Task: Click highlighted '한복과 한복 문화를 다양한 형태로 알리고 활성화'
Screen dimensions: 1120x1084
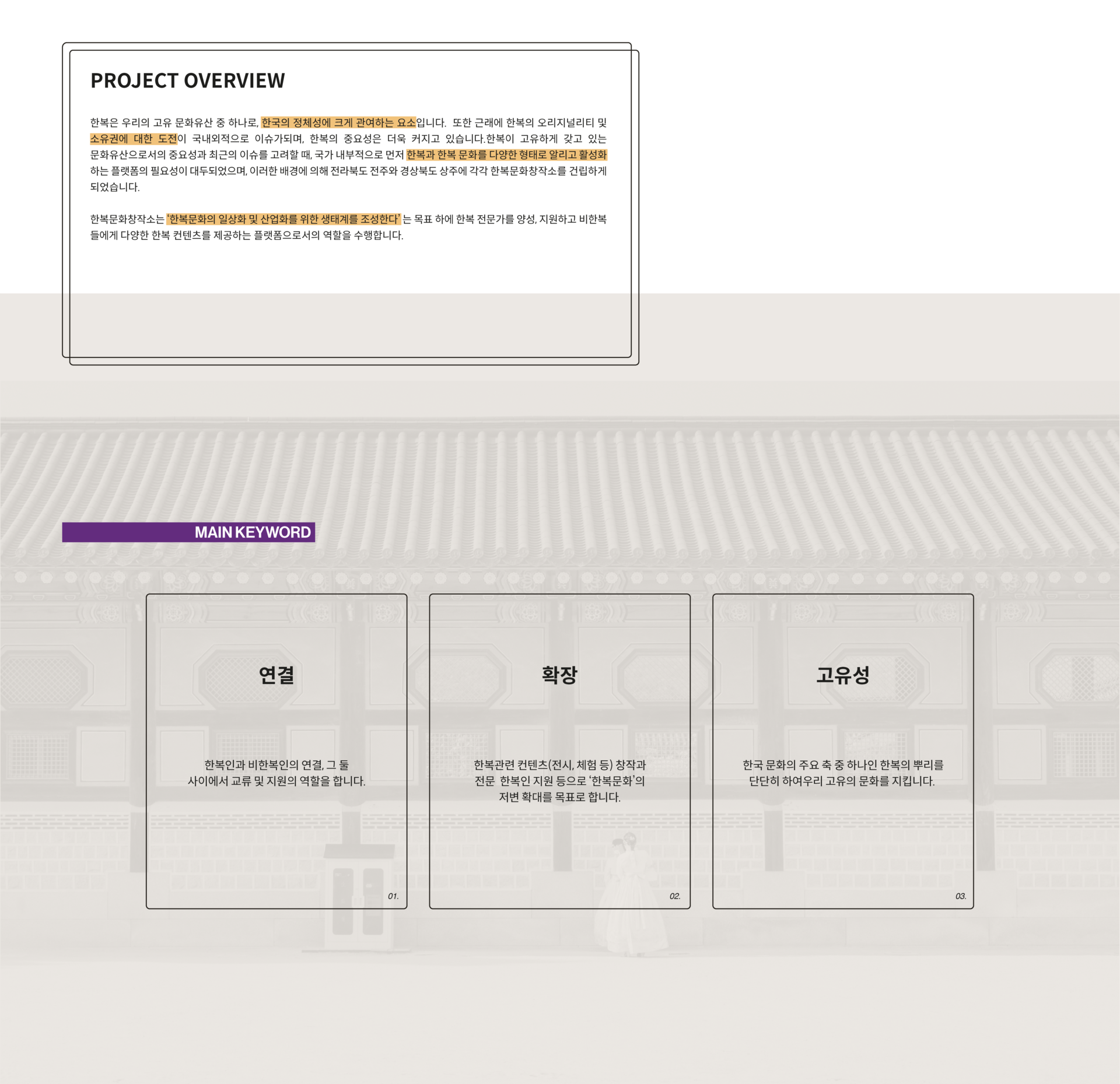Action: (506, 155)
